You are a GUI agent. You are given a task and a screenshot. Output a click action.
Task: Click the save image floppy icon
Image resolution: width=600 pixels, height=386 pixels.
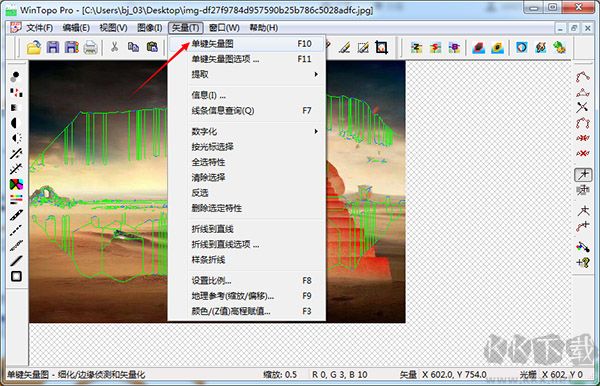pos(53,47)
